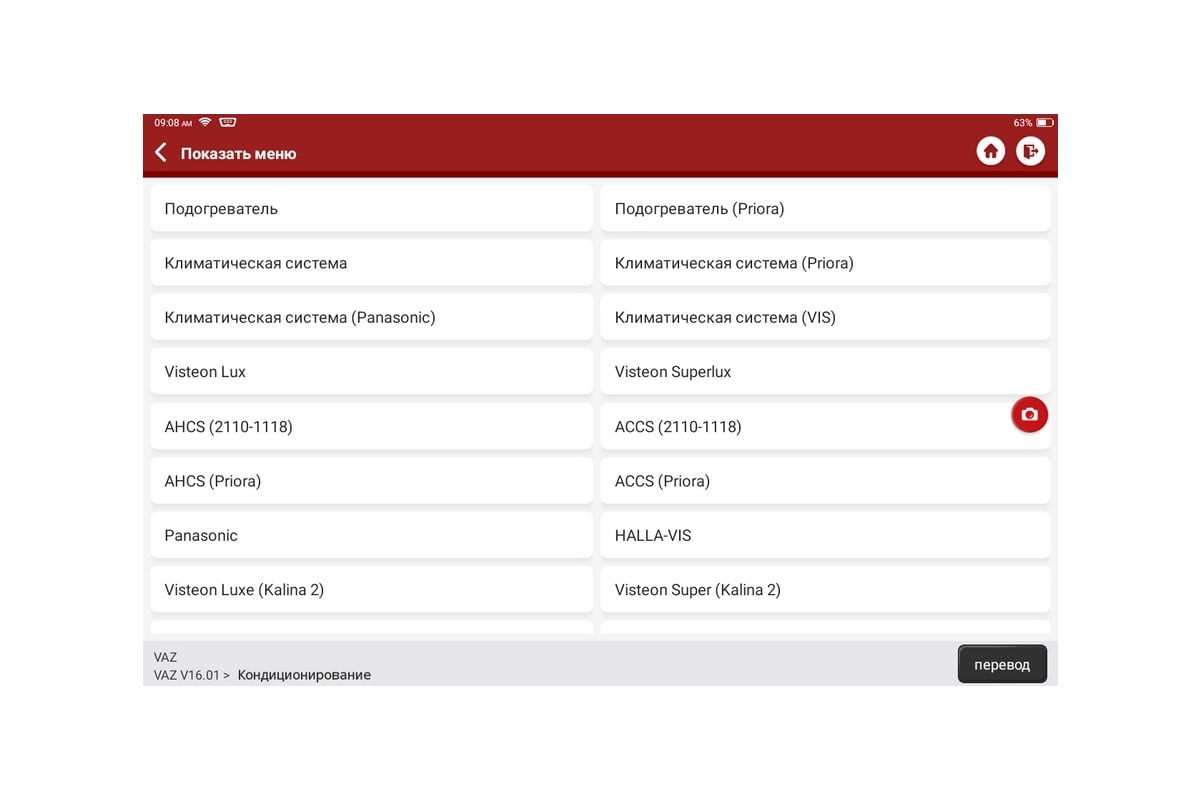Choose Климатическая система (Panasonic)

coord(372,317)
